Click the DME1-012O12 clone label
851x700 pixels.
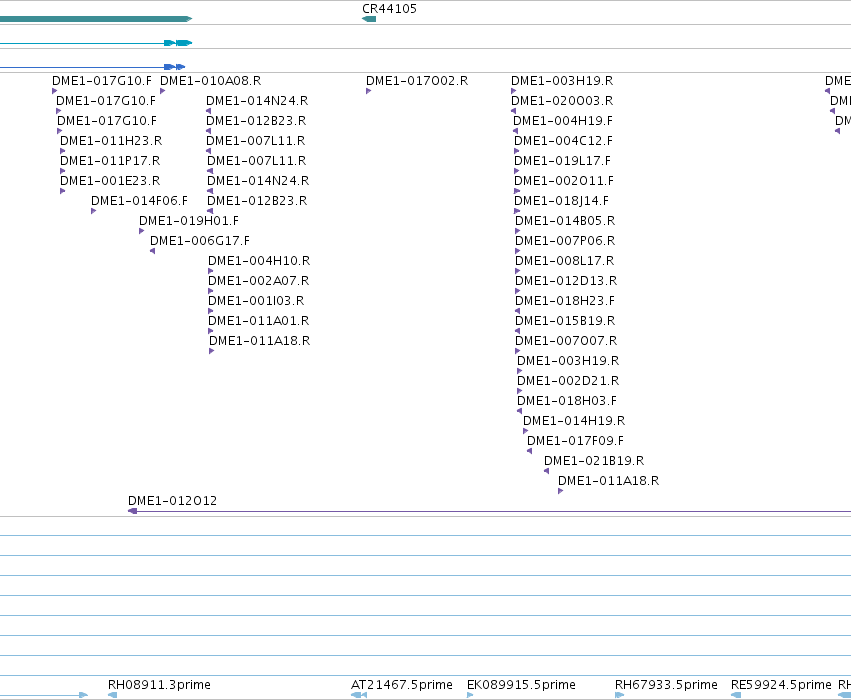coord(173,500)
